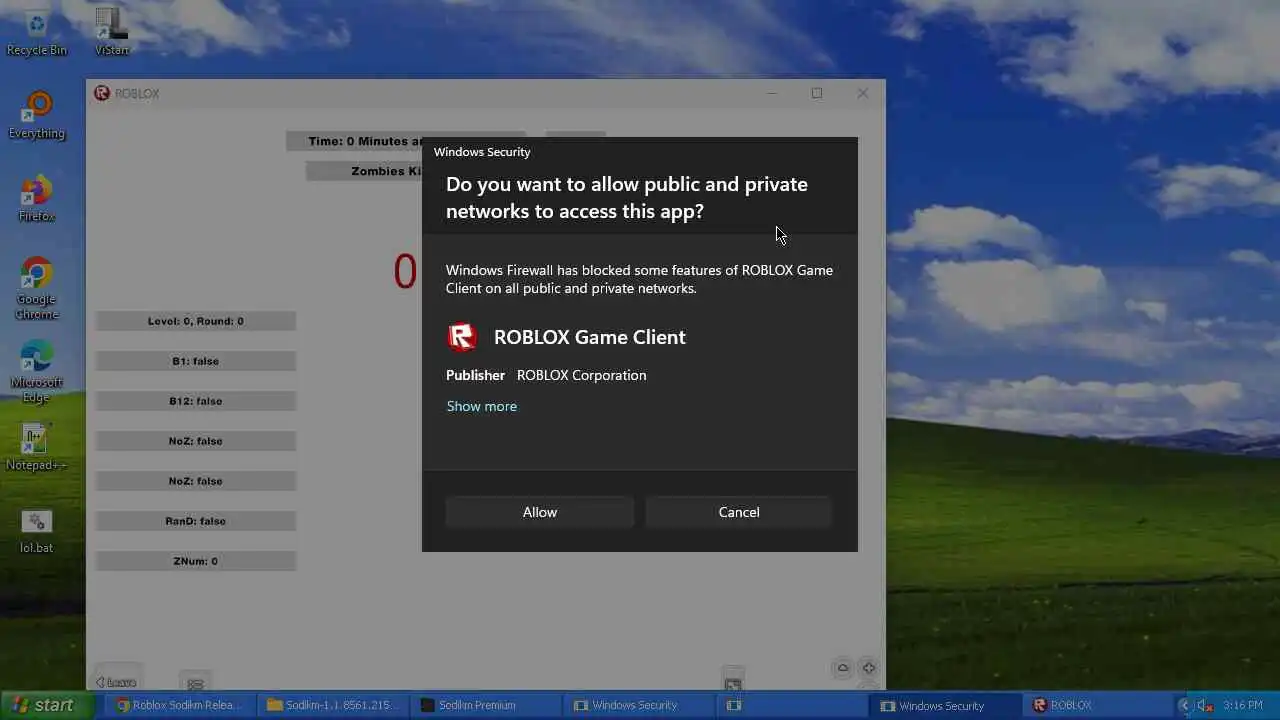1280x720 pixels.
Task: Open Recycle Bin desktop icon
Action: click(37, 32)
